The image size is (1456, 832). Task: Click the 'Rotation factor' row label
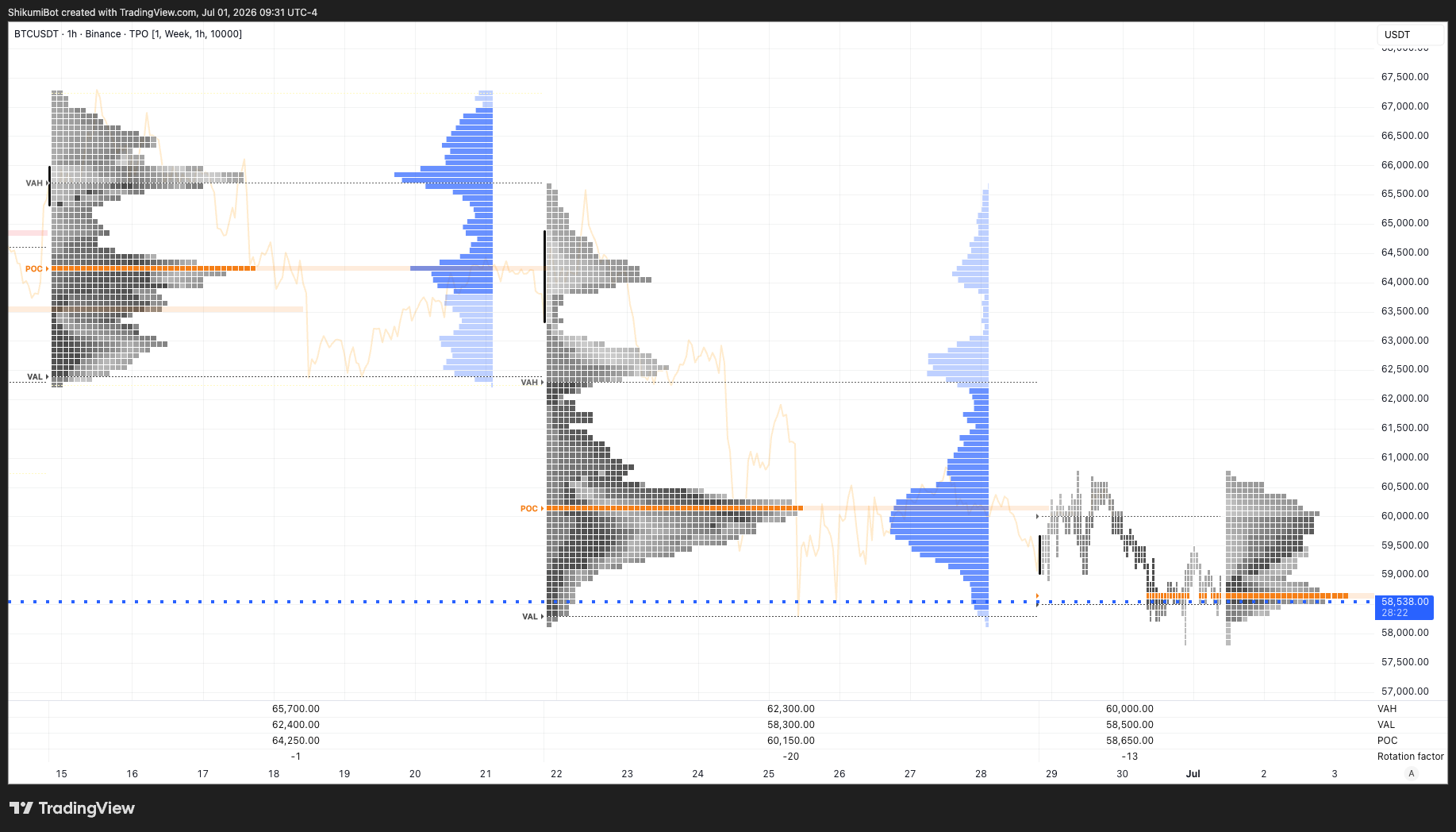[1410, 757]
